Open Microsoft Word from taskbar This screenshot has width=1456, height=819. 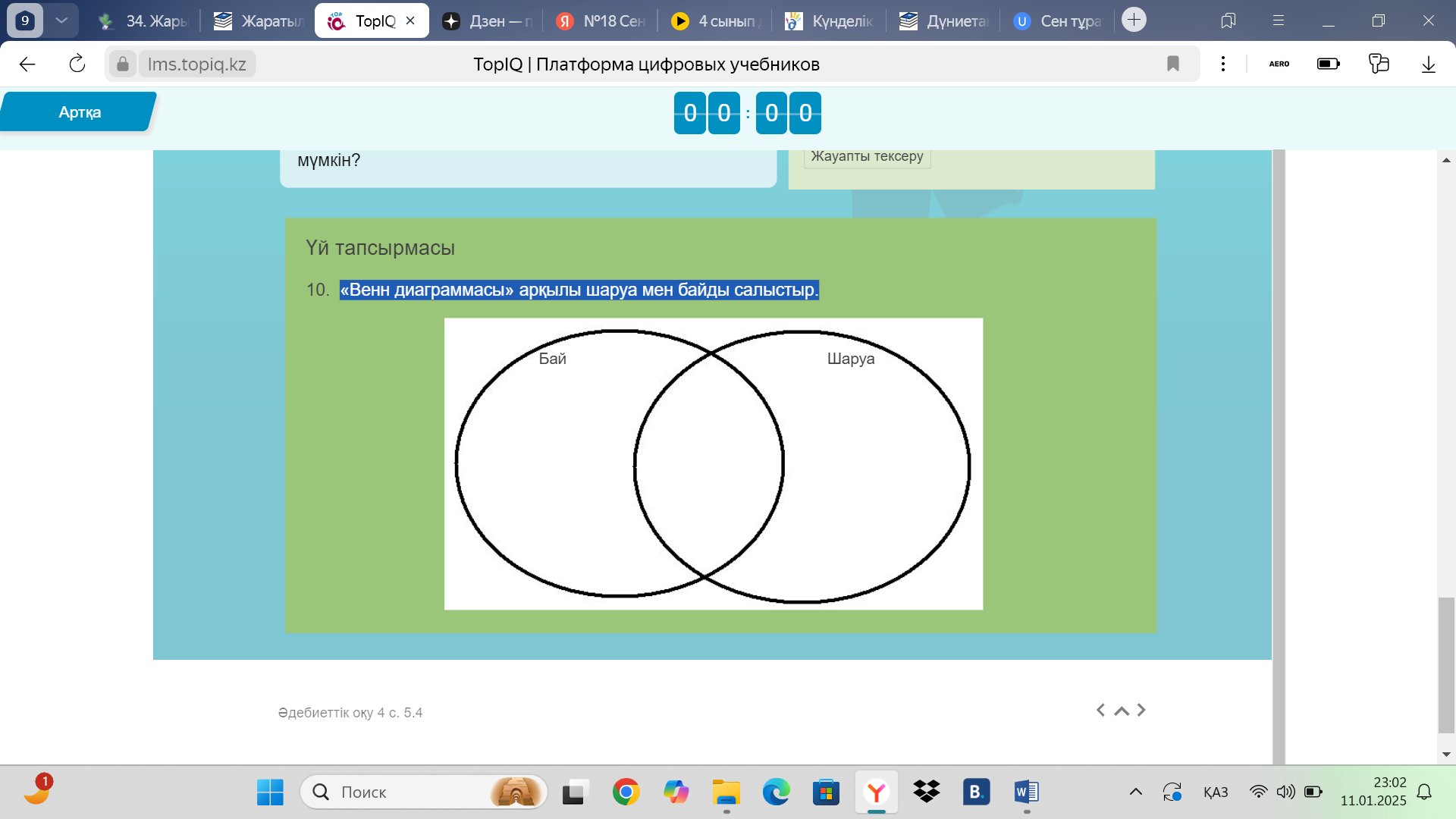click(1025, 792)
